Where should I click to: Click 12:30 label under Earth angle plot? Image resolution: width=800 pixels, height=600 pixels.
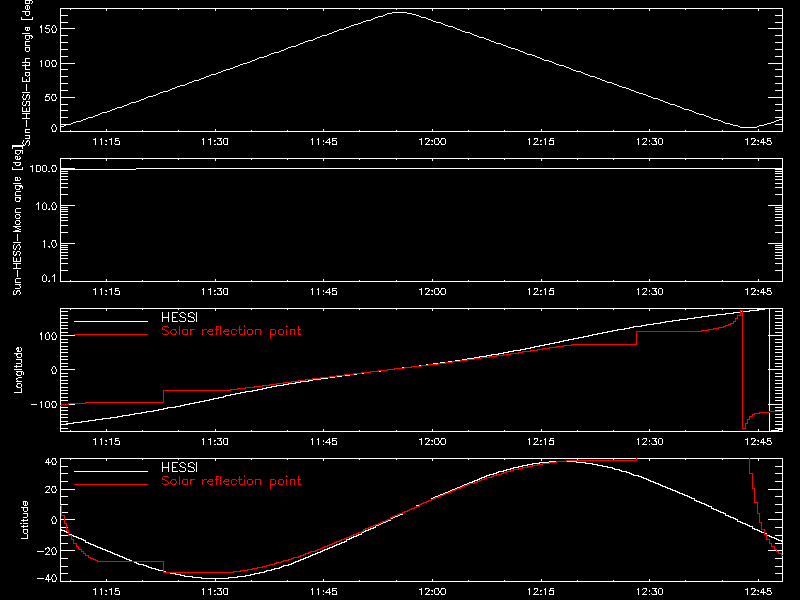click(649, 142)
